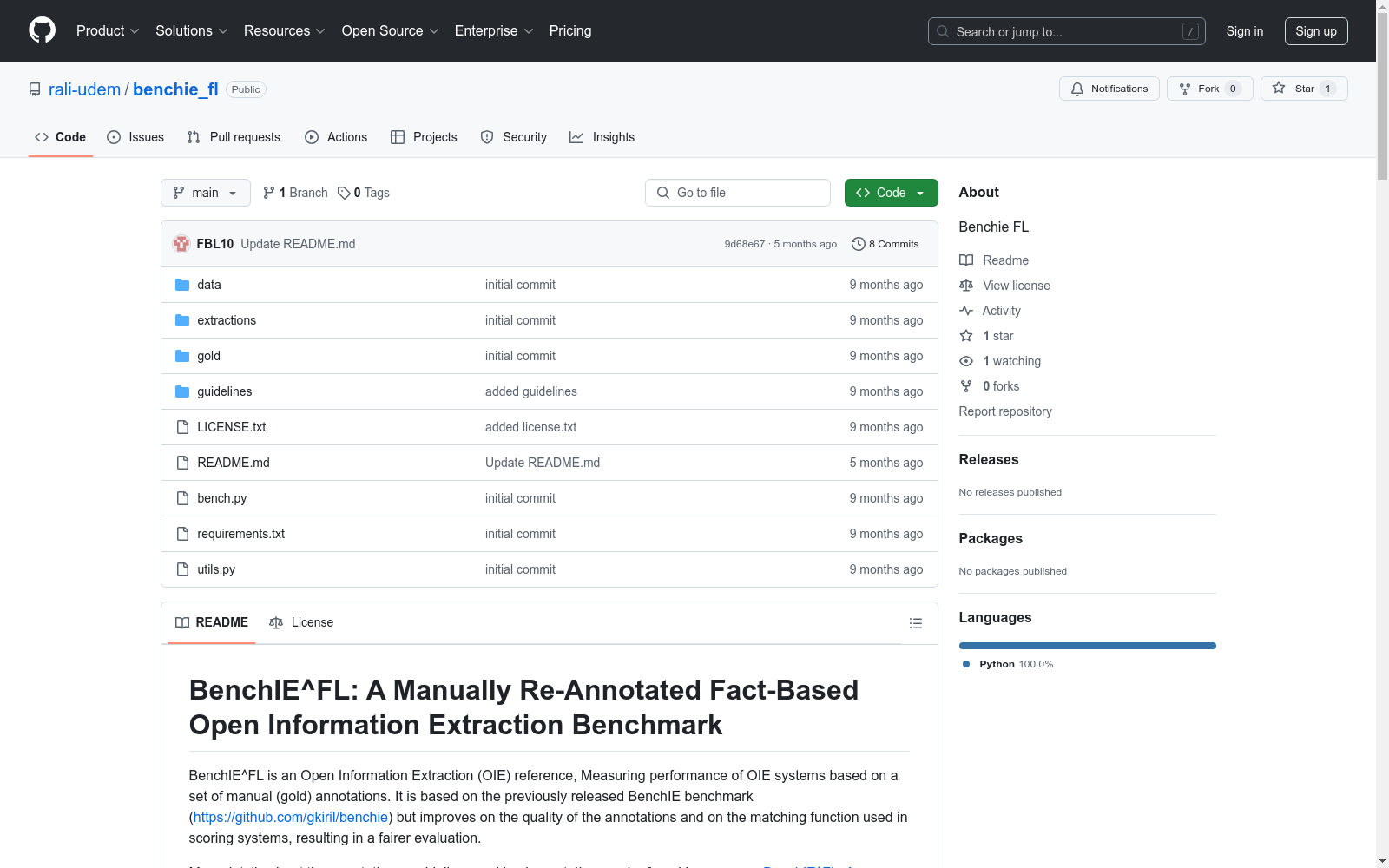The width and height of the screenshot is (1389, 868).
Task: Click the Readme book icon in About
Action: 966,260
